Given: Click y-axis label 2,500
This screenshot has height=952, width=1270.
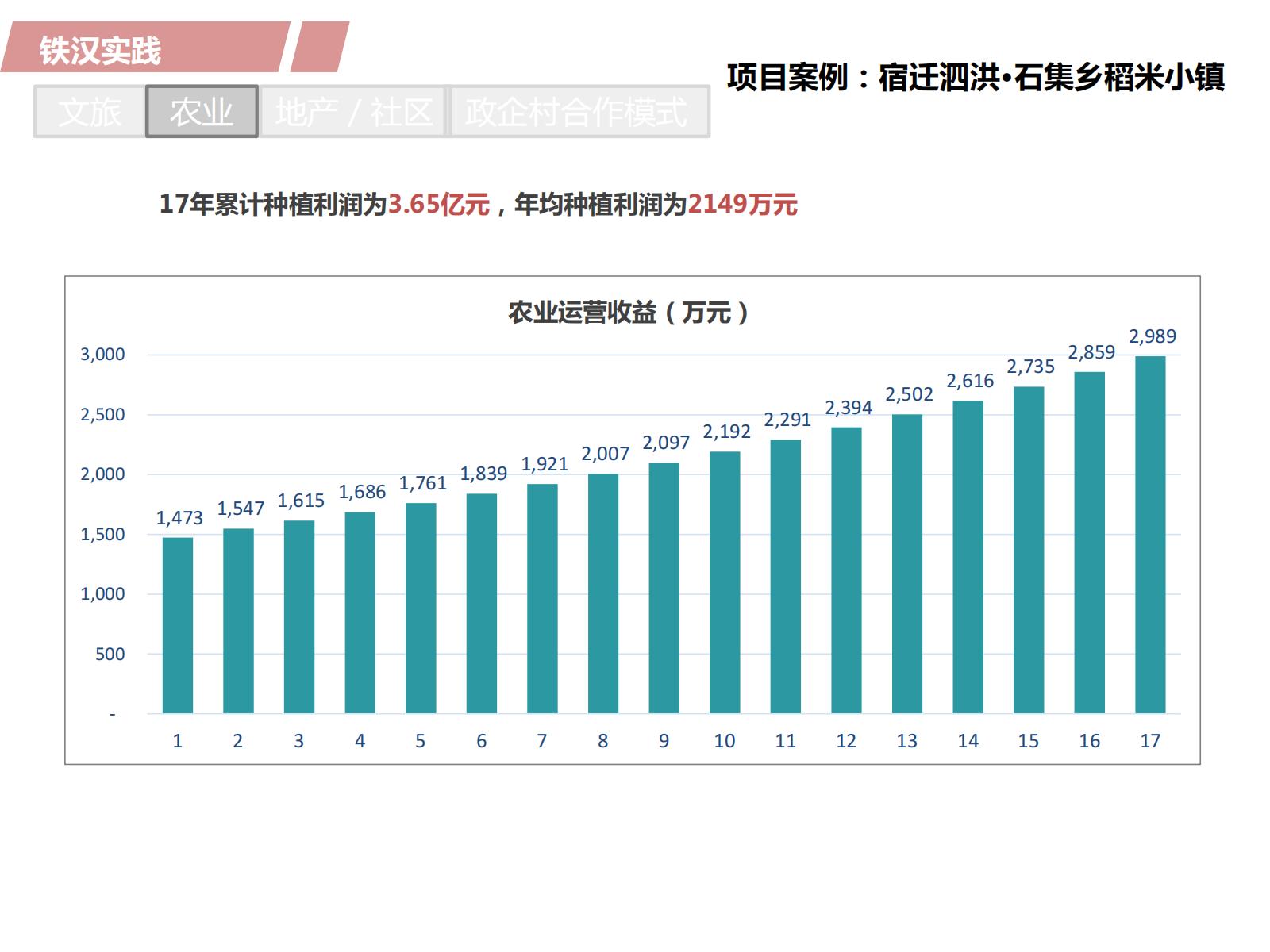Looking at the screenshot, I should tap(102, 415).
